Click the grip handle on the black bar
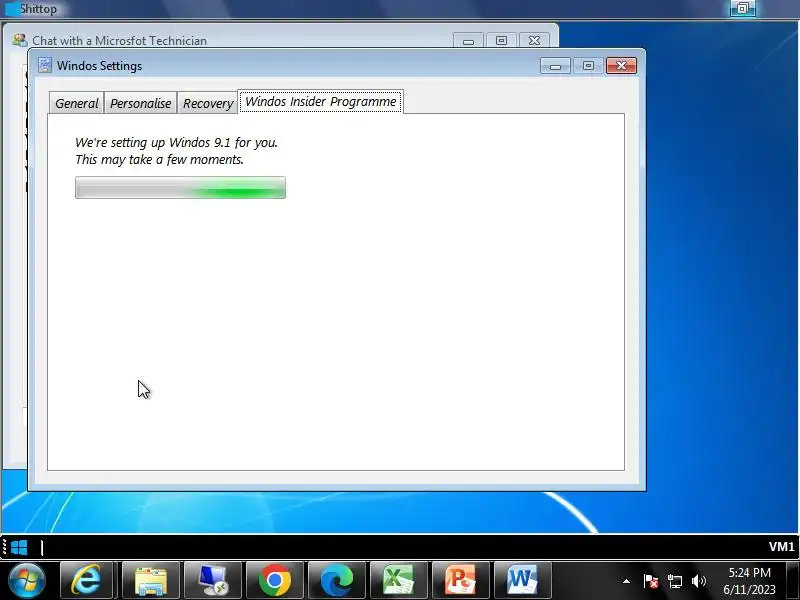Screen dimensions: 800x600 point(5,547)
